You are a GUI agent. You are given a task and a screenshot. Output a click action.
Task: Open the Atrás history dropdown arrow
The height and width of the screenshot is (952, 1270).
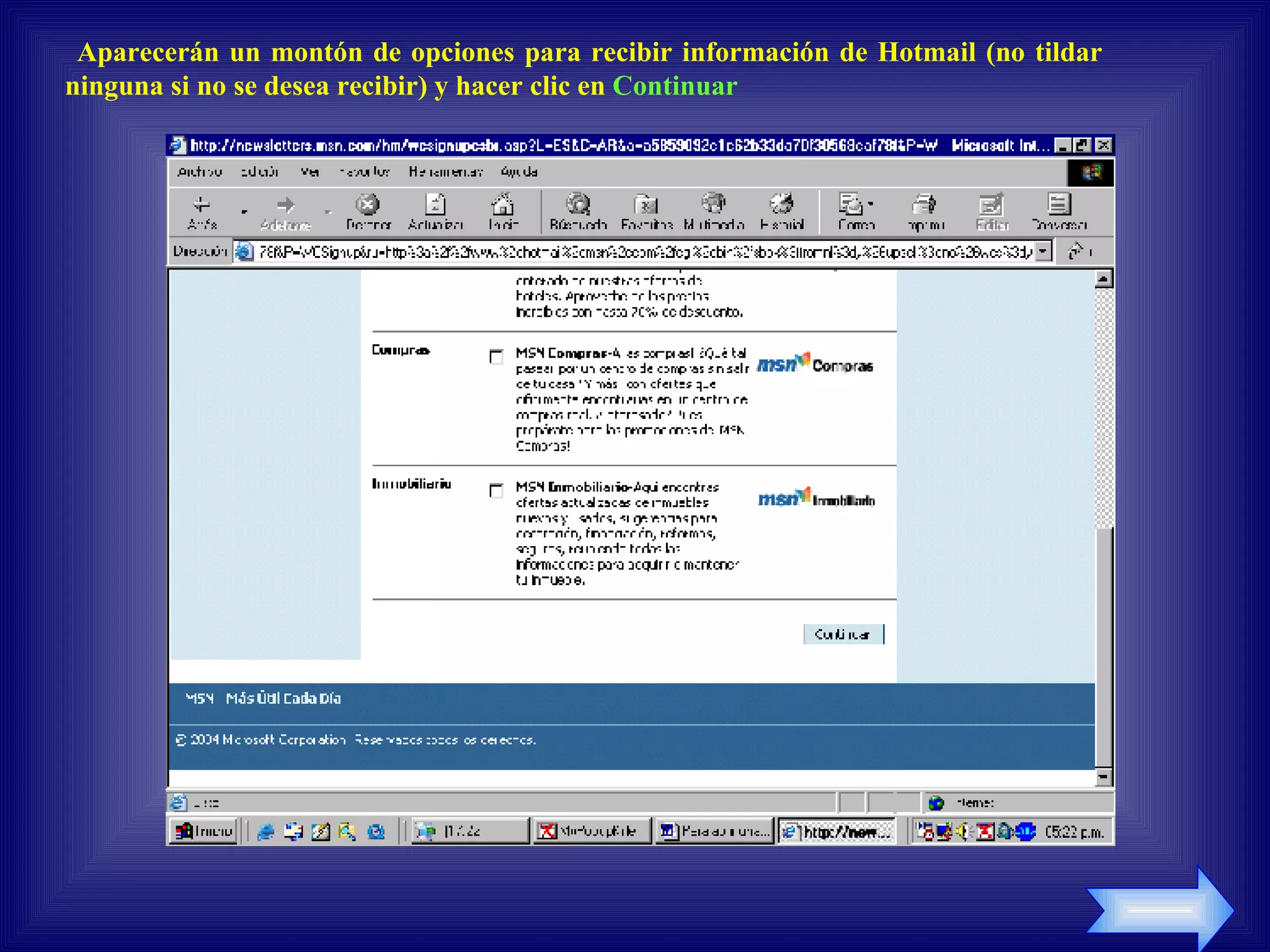pos(244,212)
